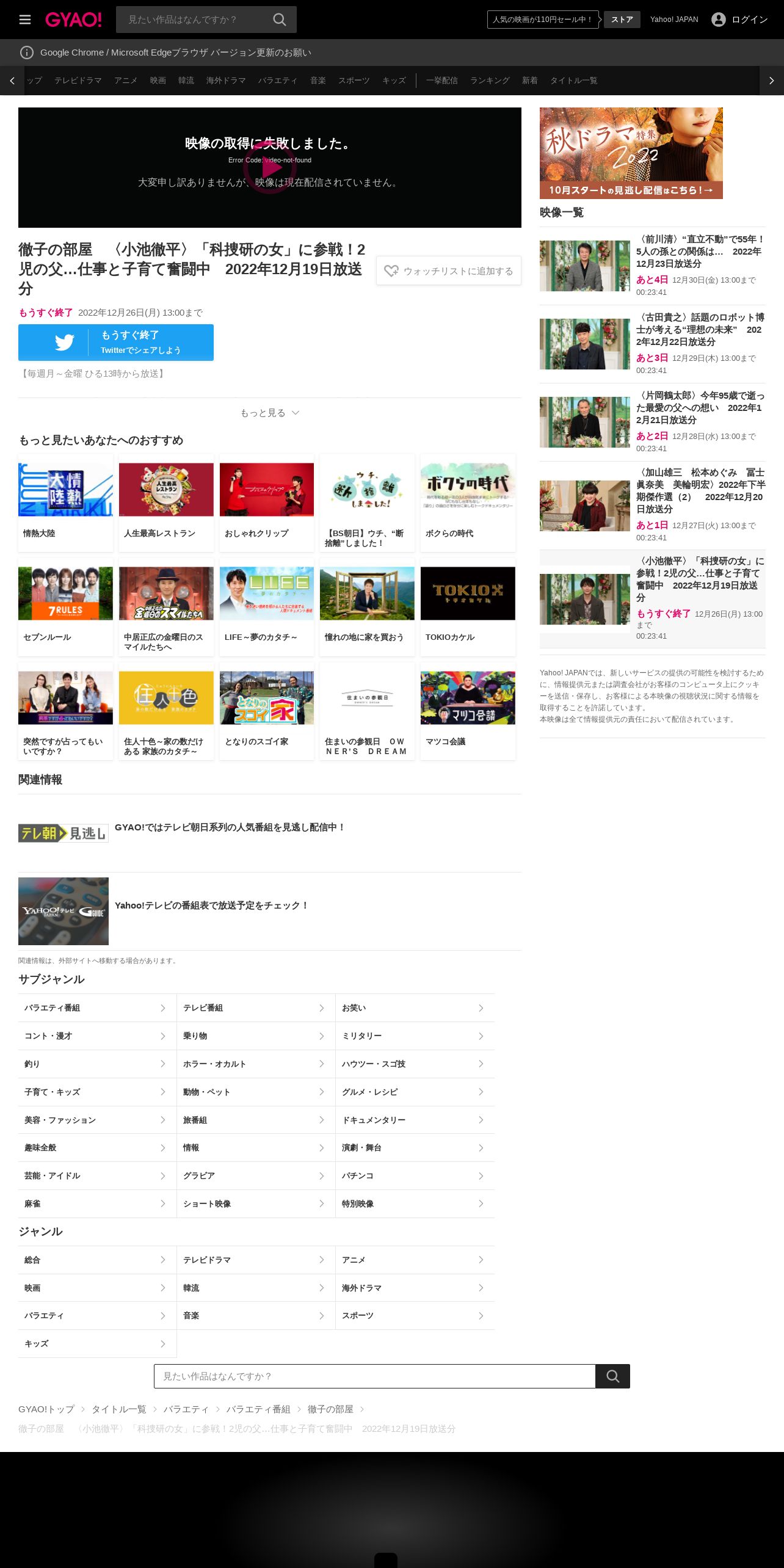Select 韓流 in top navigation
This screenshot has width=784, height=1568.
point(186,81)
